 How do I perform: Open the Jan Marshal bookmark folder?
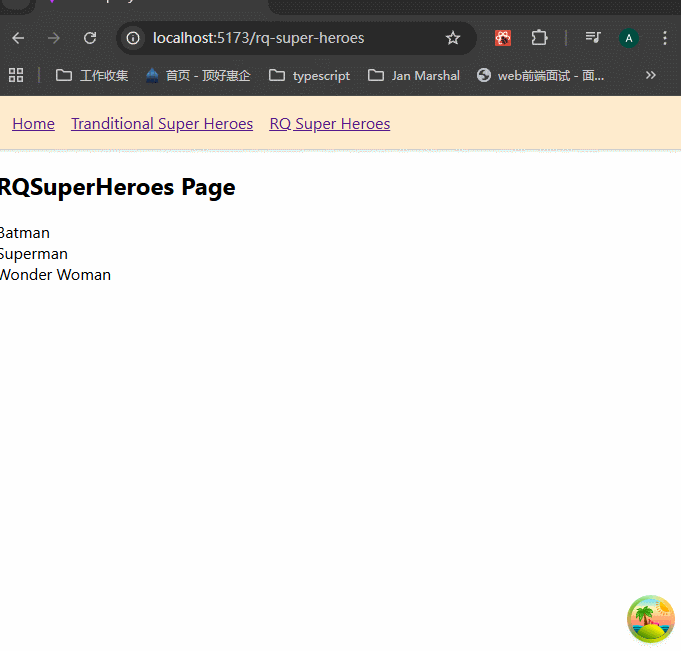pyautogui.click(x=414, y=75)
